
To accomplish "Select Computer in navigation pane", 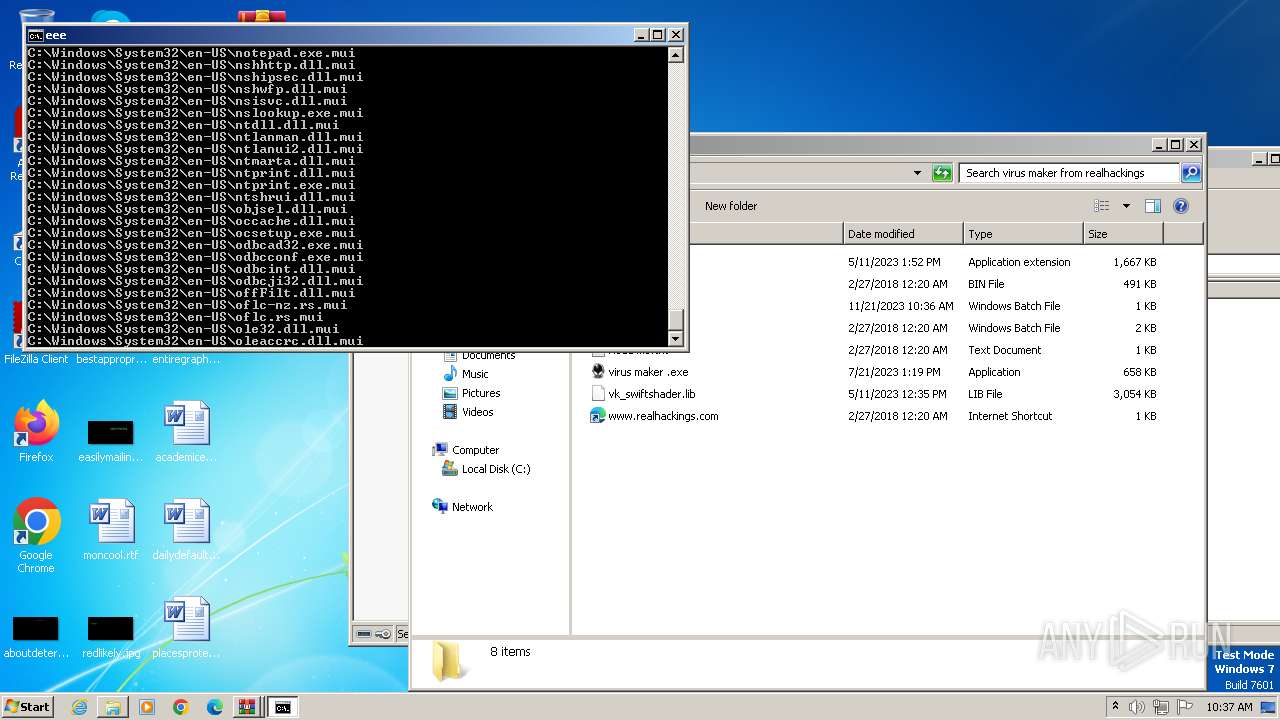I will (x=475, y=450).
